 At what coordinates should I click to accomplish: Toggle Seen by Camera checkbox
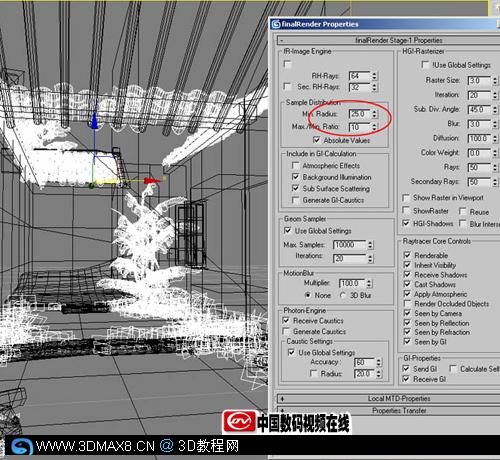407,313
